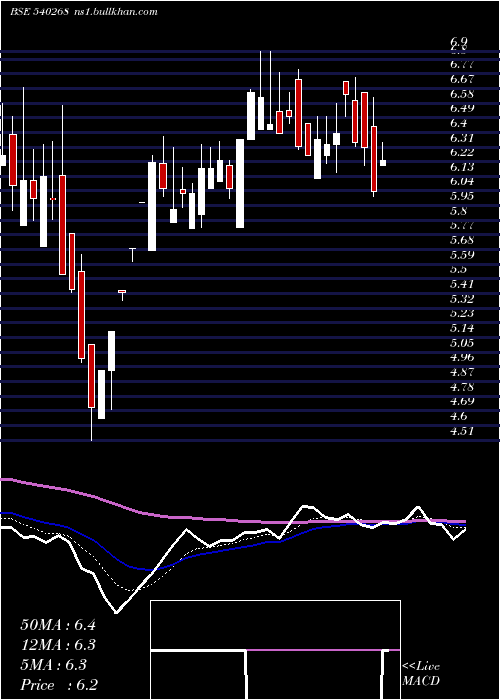
Task: Select the 4.96 price axis label
Action: pyautogui.click(x=462, y=357)
